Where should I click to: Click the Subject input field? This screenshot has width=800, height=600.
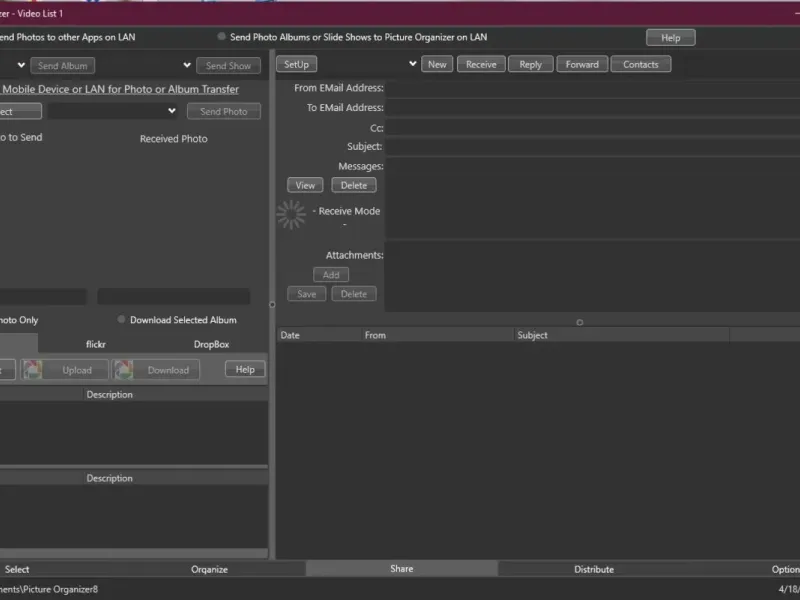coord(592,147)
